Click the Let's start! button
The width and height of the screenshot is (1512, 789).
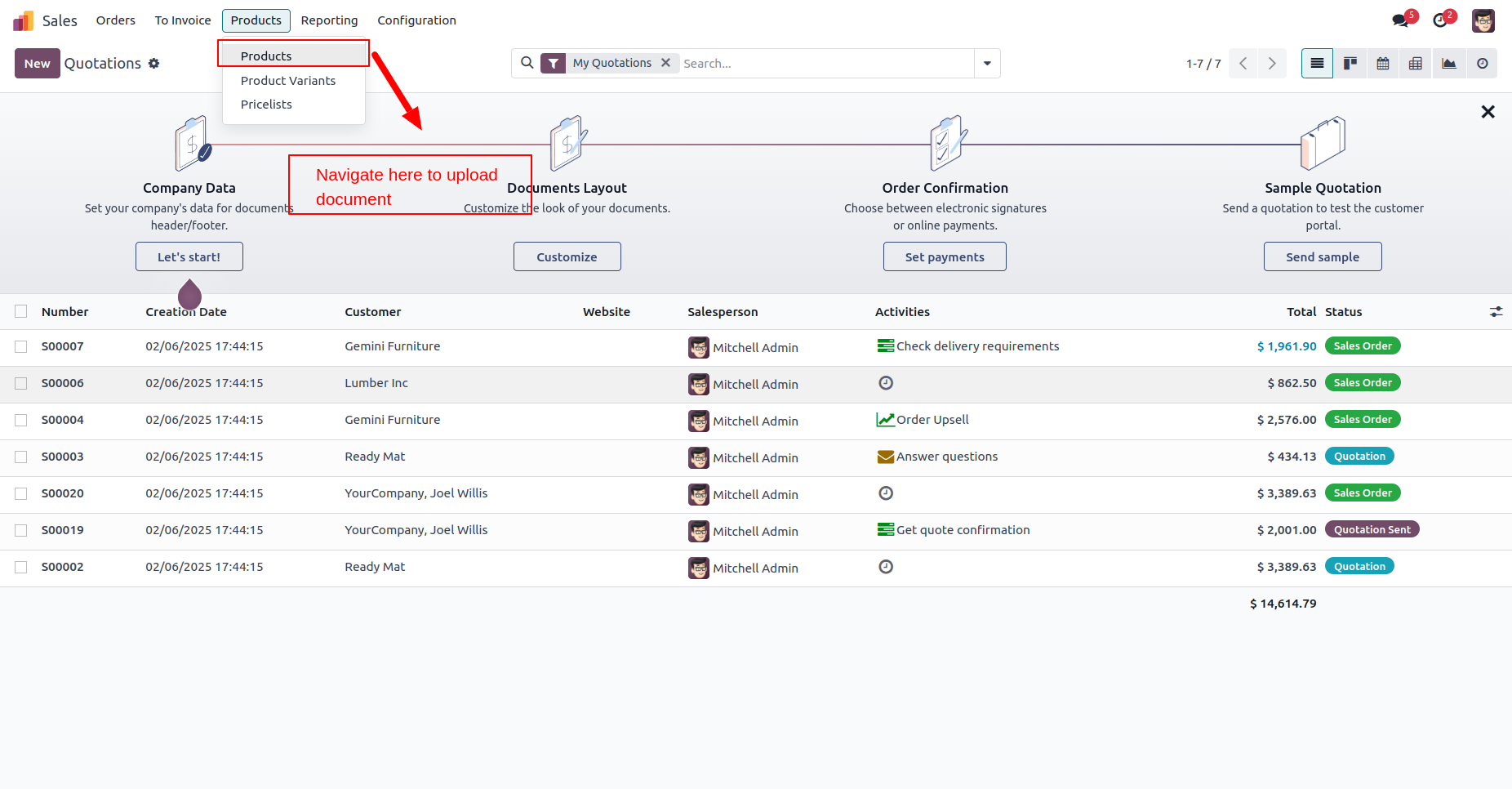(x=189, y=256)
